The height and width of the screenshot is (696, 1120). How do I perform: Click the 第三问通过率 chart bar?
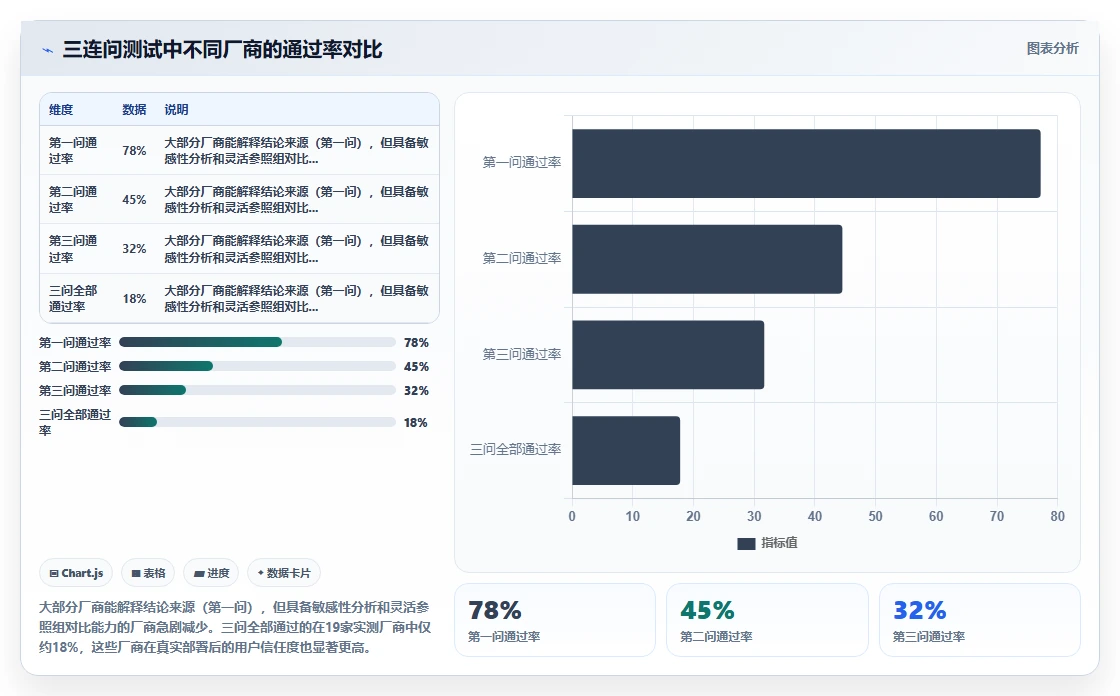668,355
